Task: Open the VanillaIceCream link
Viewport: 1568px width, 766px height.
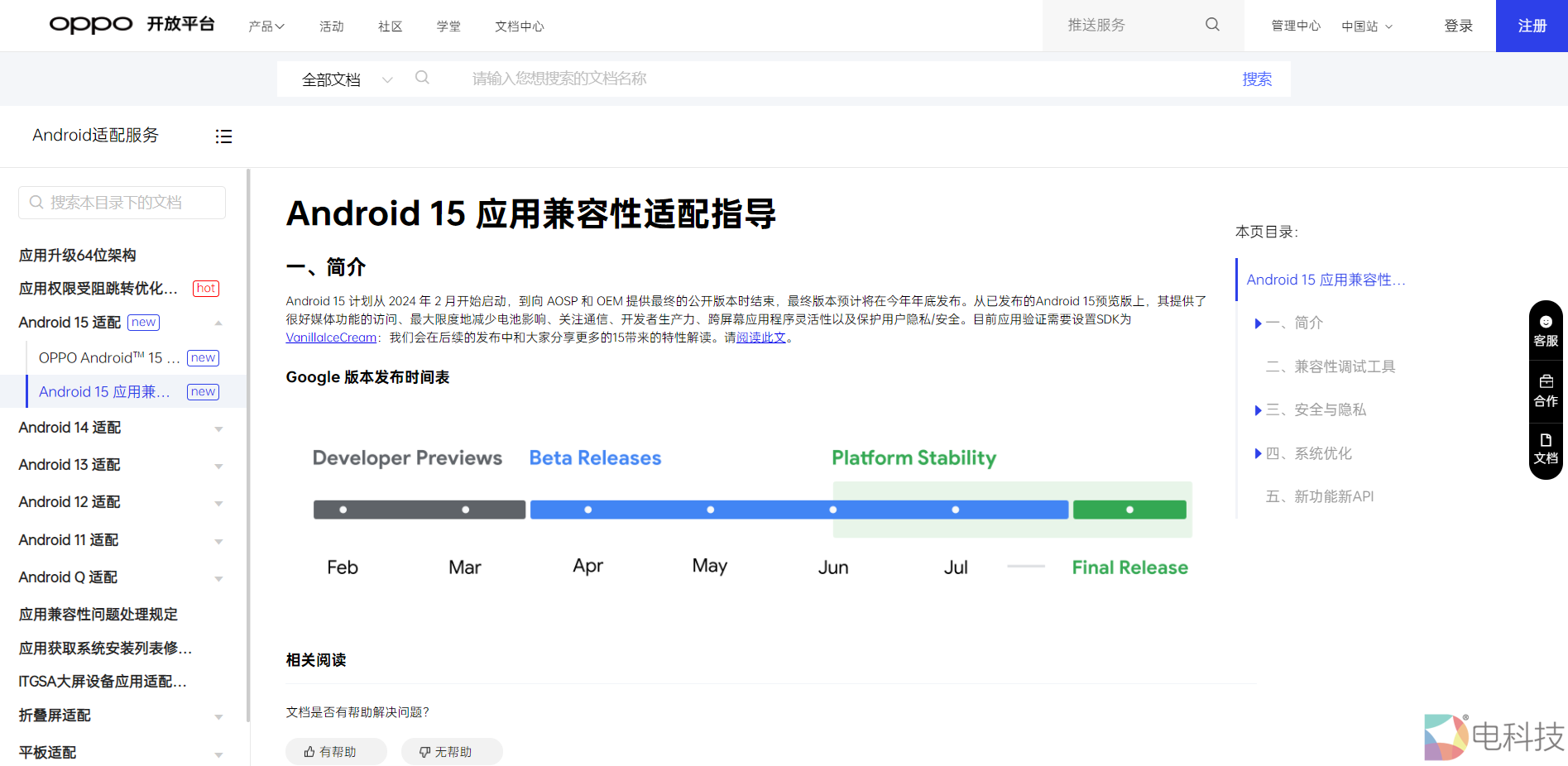Action: pos(331,338)
